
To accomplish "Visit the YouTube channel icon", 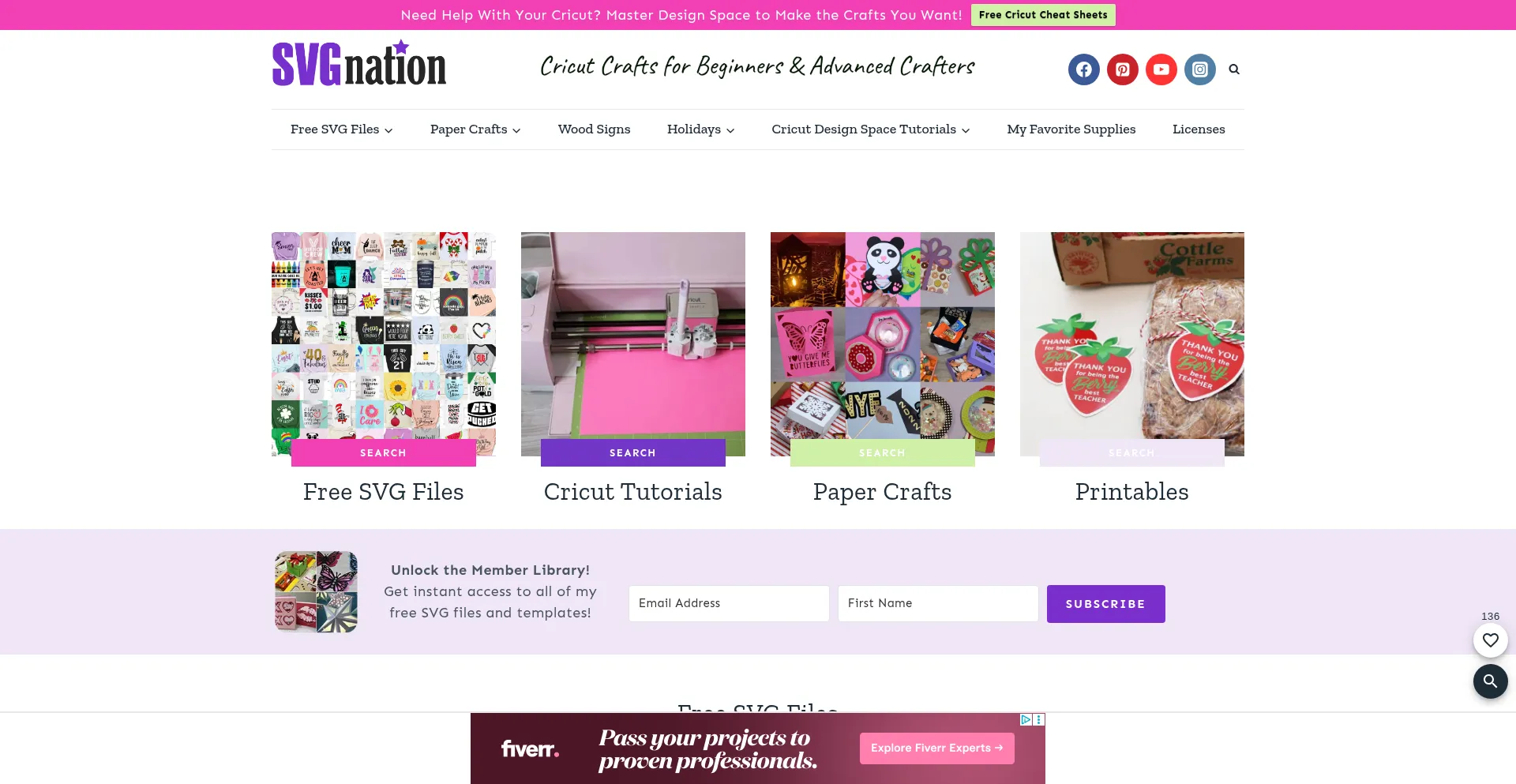I will (x=1161, y=69).
